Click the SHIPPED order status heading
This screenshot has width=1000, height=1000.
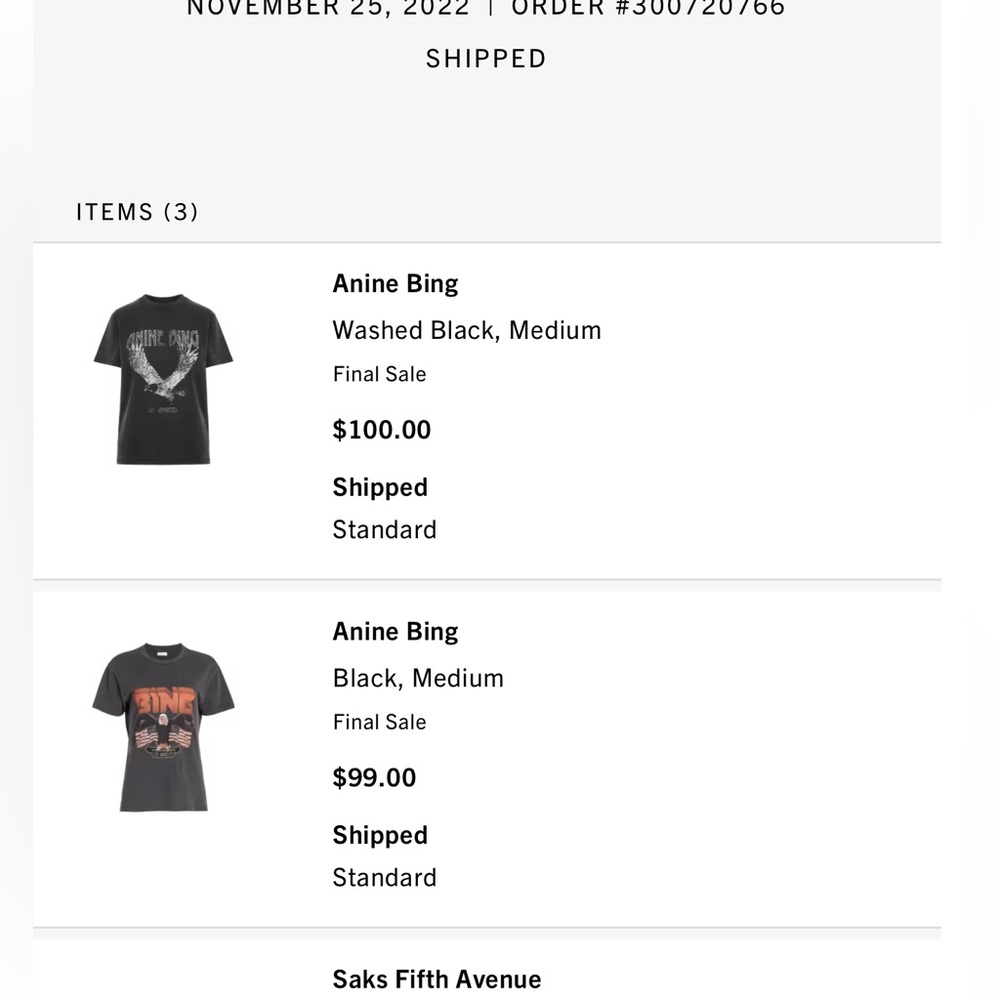pos(486,59)
